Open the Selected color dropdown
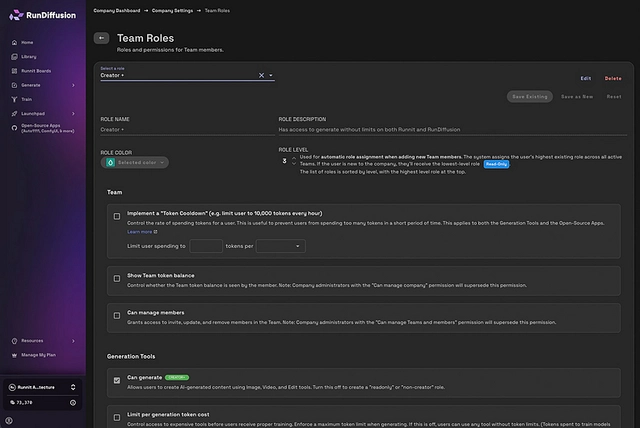The width and height of the screenshot is (640, 428). pyautogui.click(x=135, y=162)
